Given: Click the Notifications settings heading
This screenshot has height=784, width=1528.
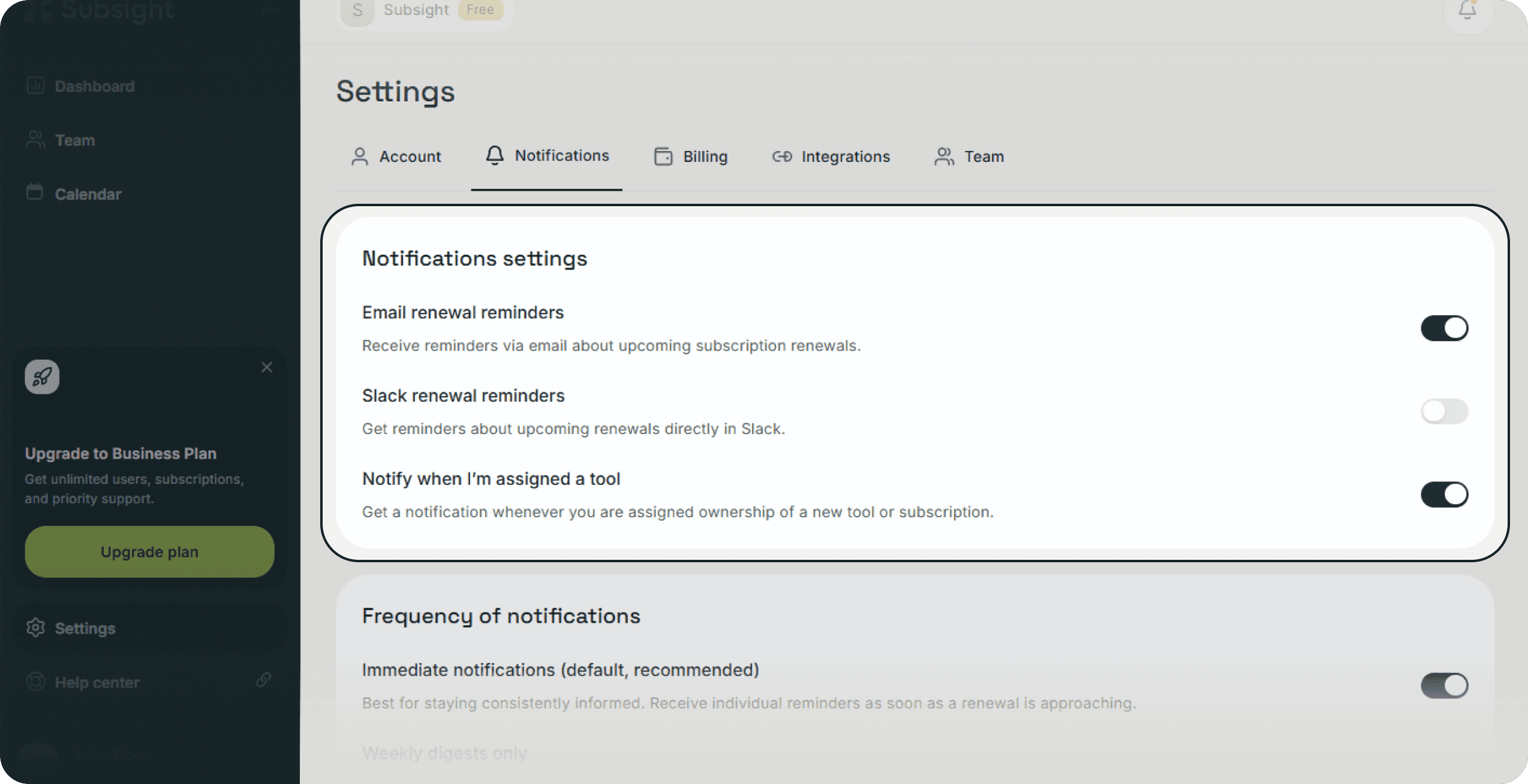Looking at the screenshot, I should (474, 259).
